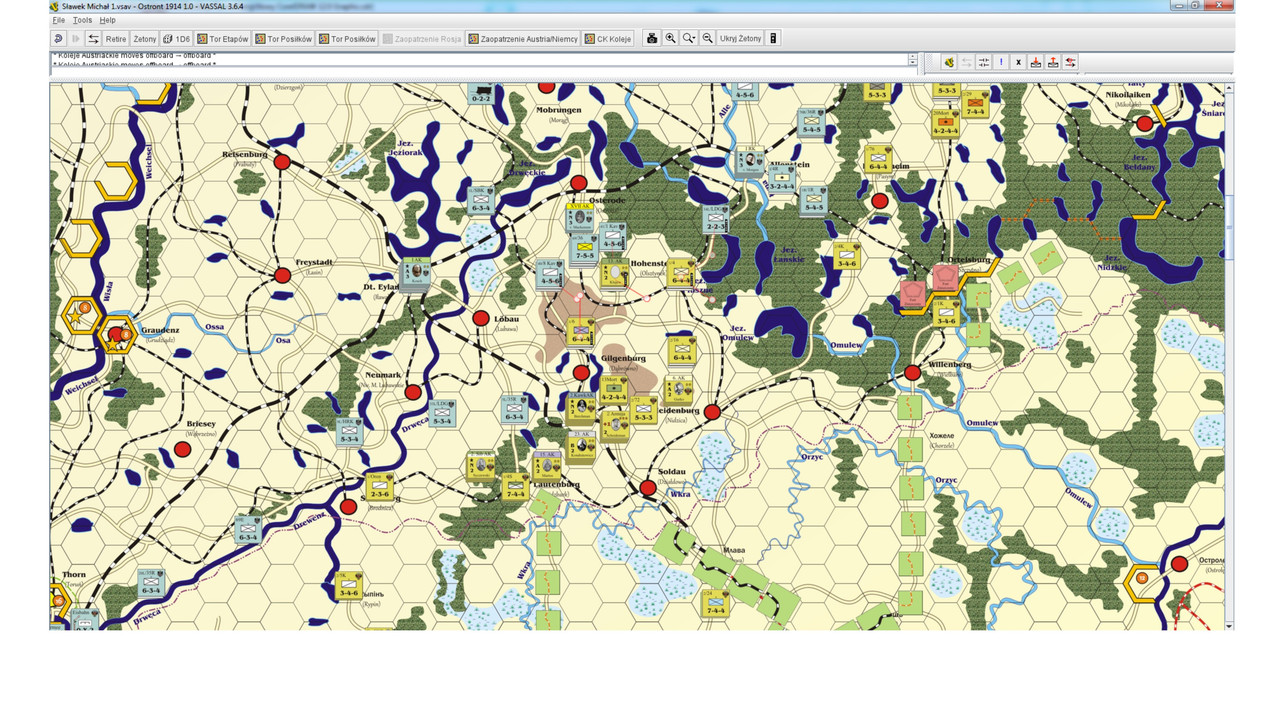Click the map snapshot camera icon
The width and height of the screenshot is (1280, 709).
pyautogui.click(x=652, y=39)
